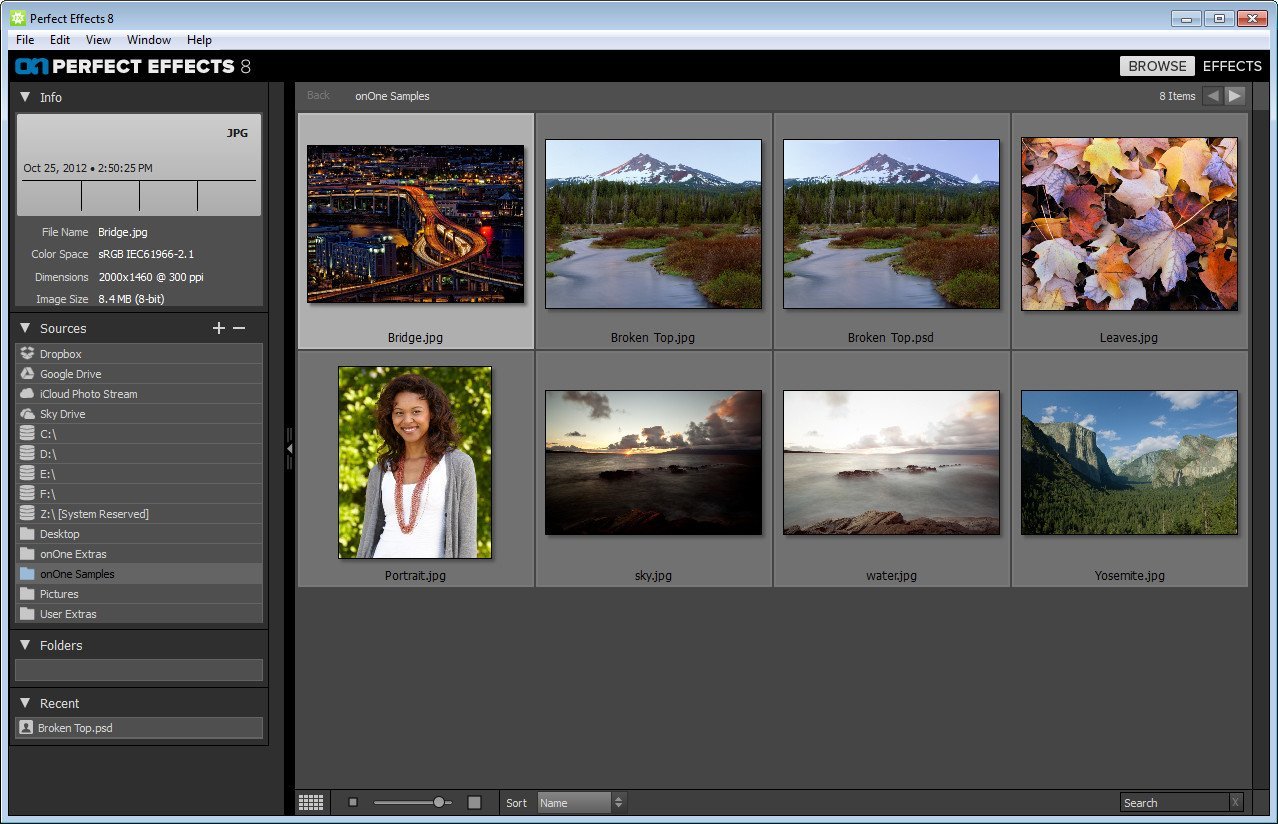The width and height of the screenshot is (1278, 824).
Task: Collapse the Sources panel
Action: pos(26,328)
